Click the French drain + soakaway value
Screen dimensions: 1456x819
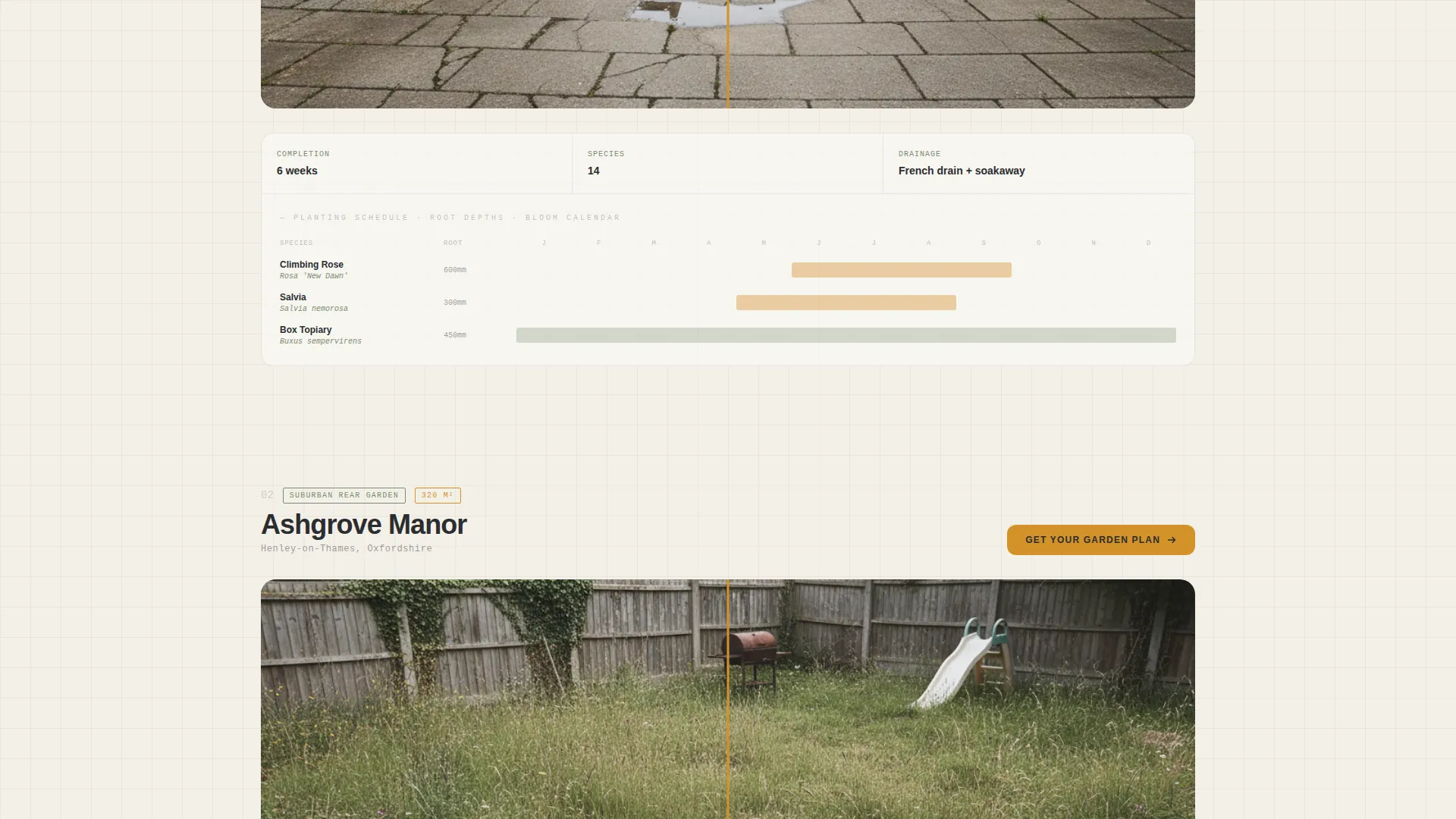(x=962, y=171)
